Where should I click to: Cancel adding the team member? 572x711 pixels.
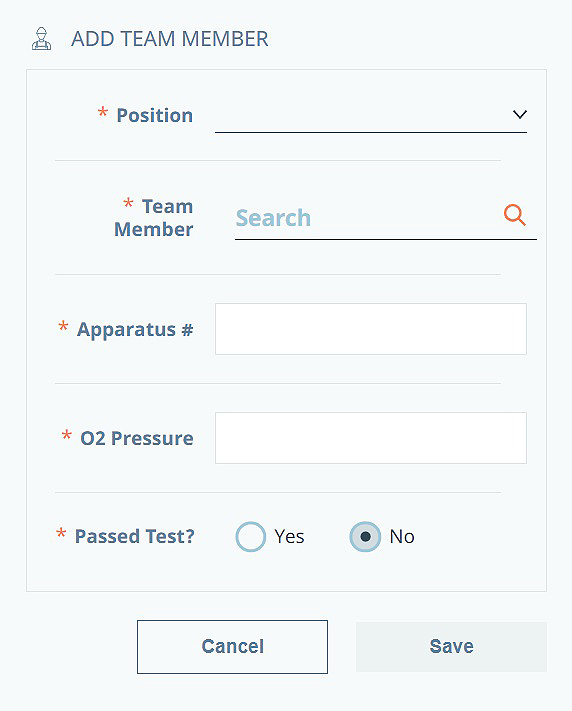point(232,647)
